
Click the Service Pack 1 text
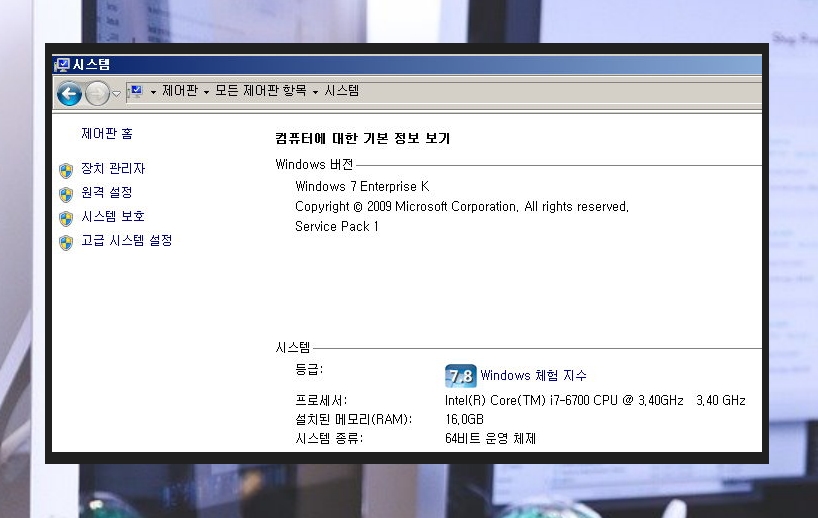click(x=337, y=226)
